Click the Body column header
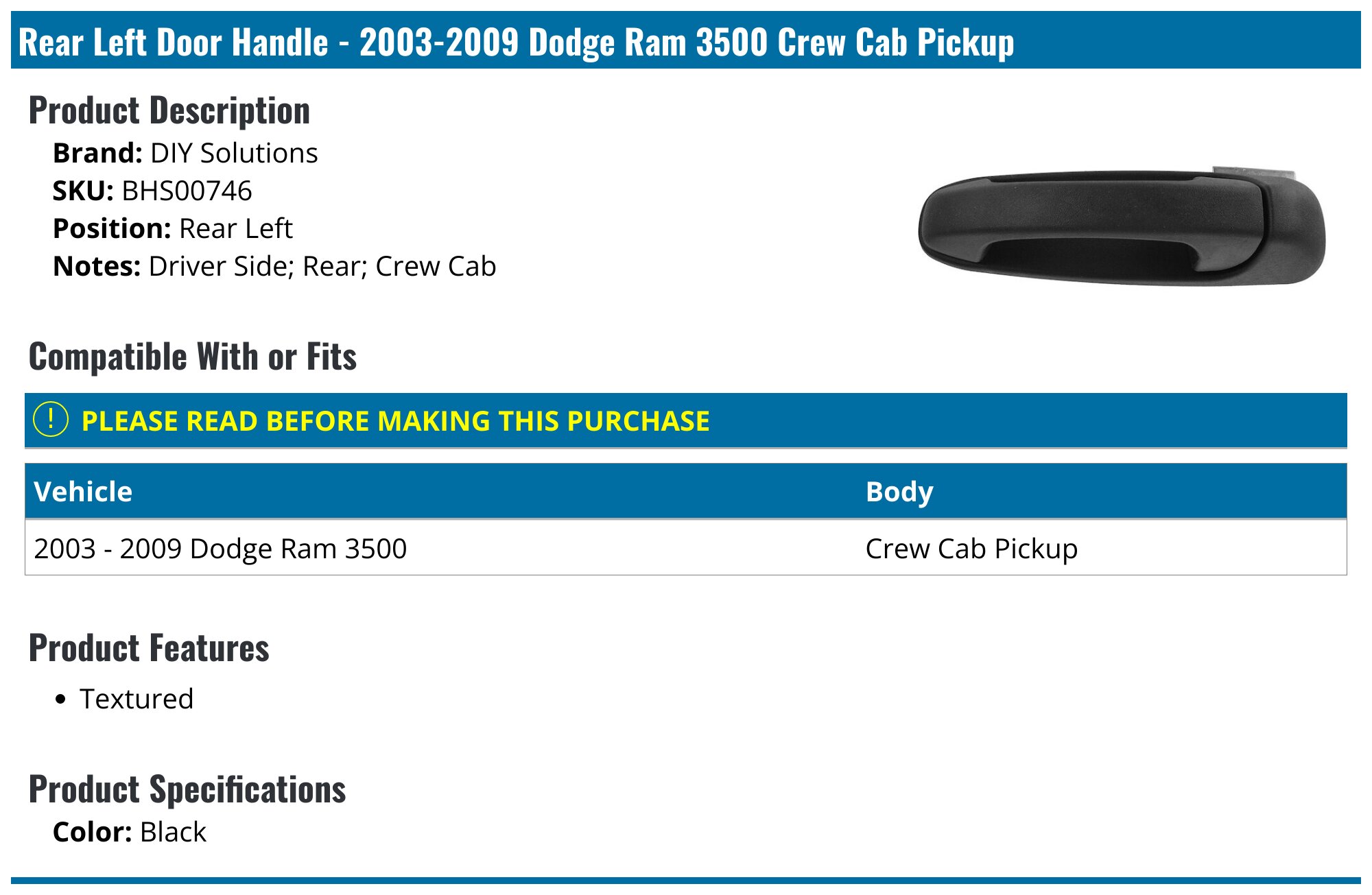The height and width of the screenshot is (895, 1372). 899,492
